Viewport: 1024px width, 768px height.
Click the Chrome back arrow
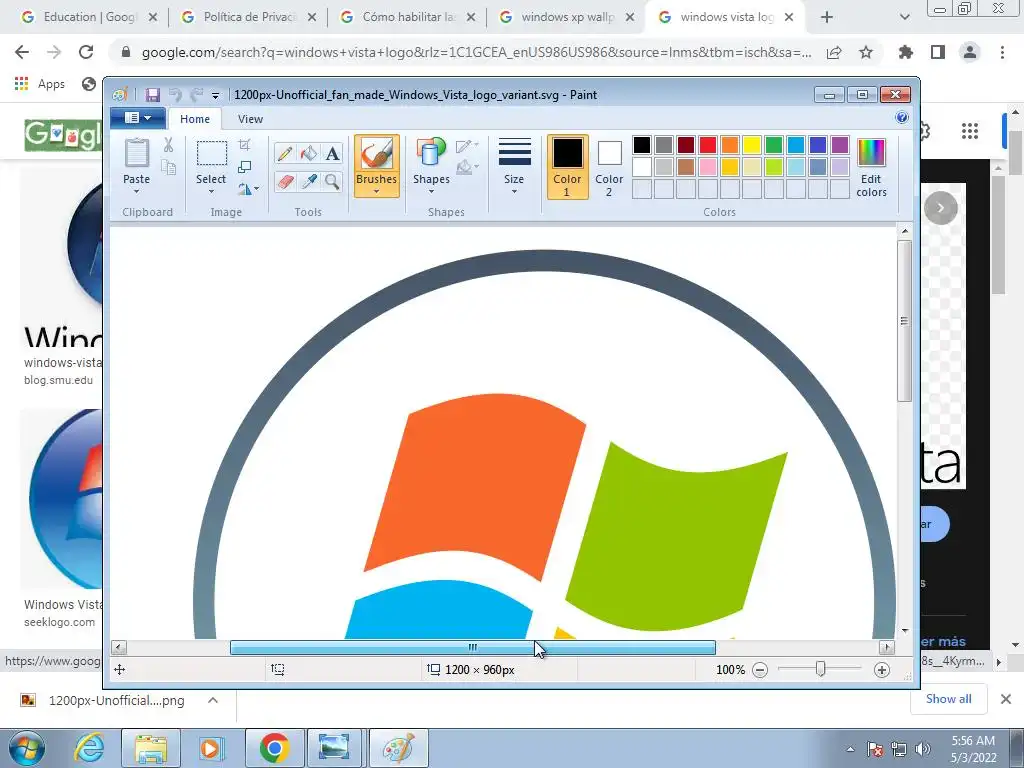tap(22, 52)
